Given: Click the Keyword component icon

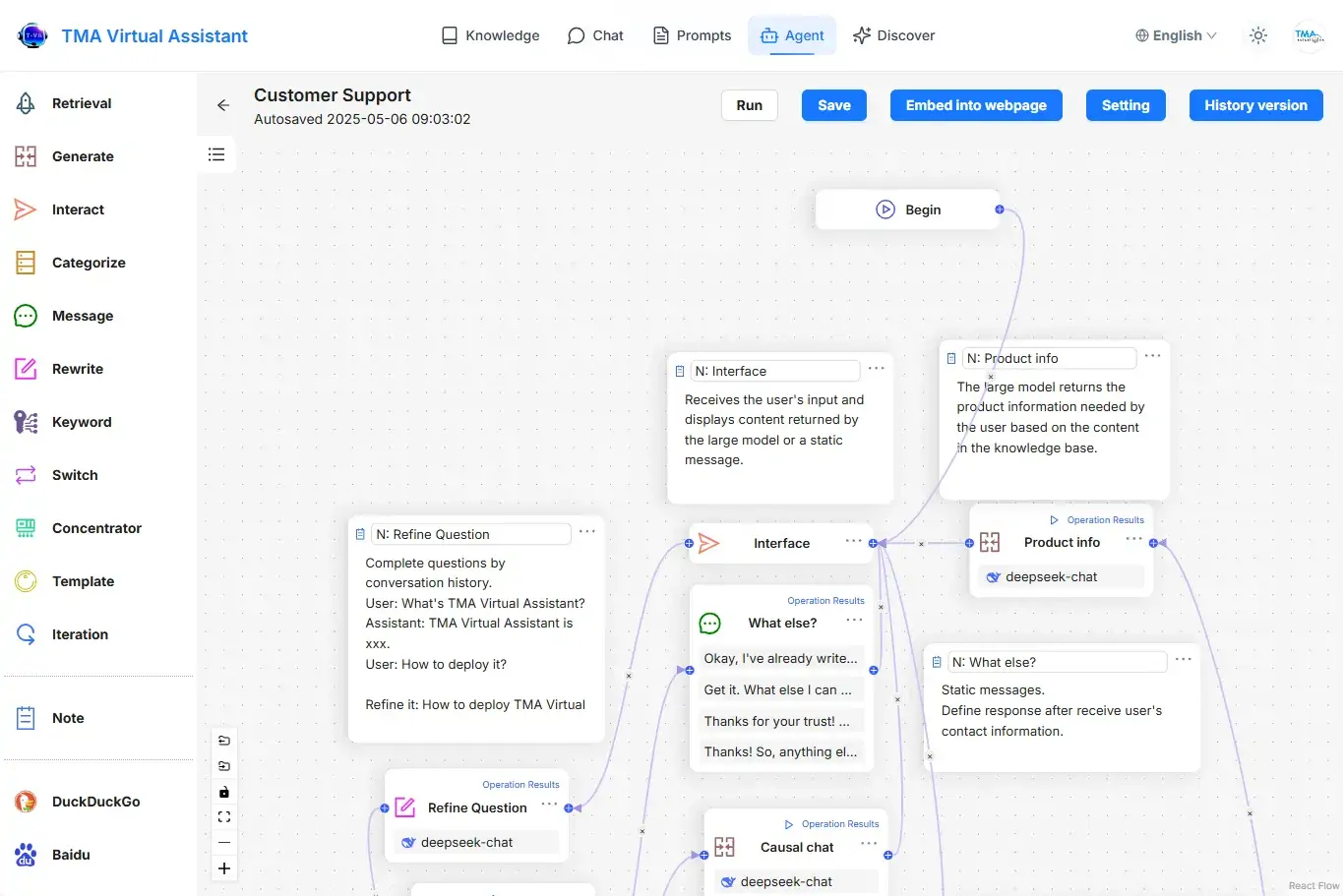Looking at the screenshot, I should pyautogui.click(x=26, y=422).
